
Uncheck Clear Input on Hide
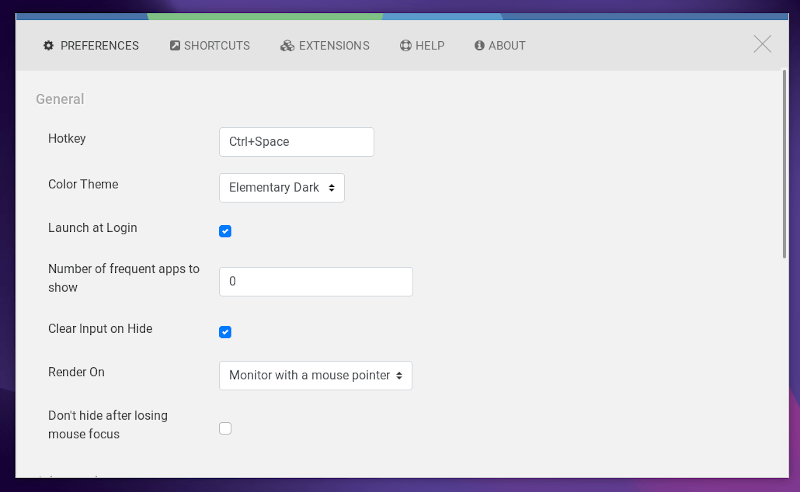click(x=225, y=332)
